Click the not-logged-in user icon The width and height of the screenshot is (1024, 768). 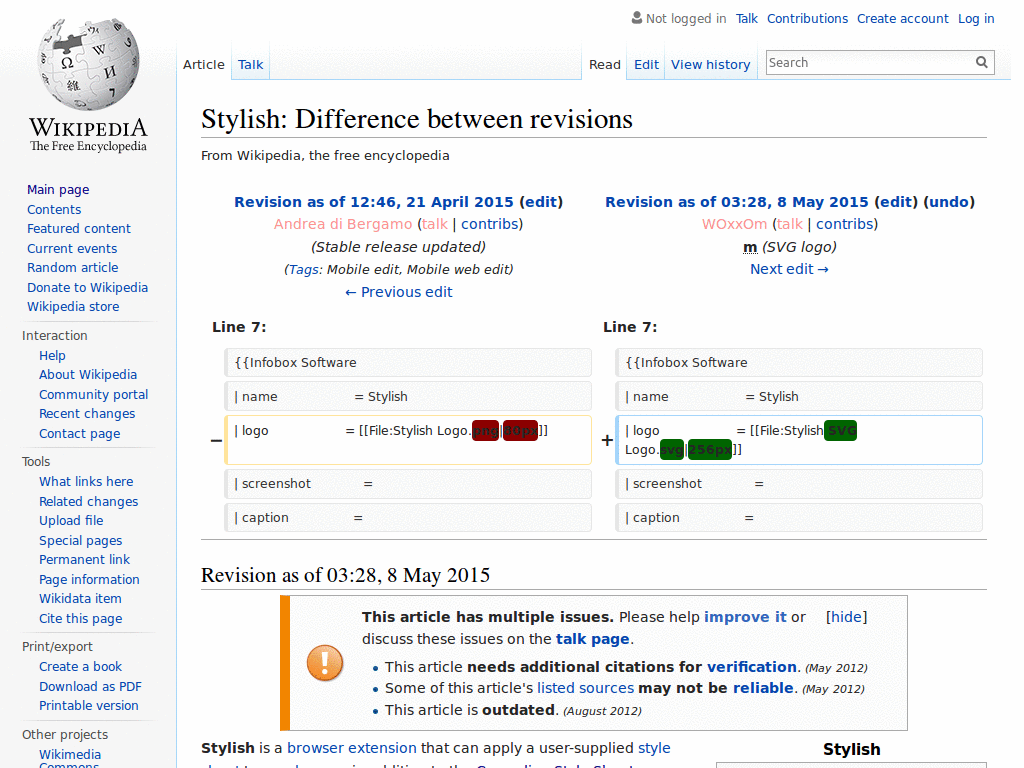(x=637, y=18)
